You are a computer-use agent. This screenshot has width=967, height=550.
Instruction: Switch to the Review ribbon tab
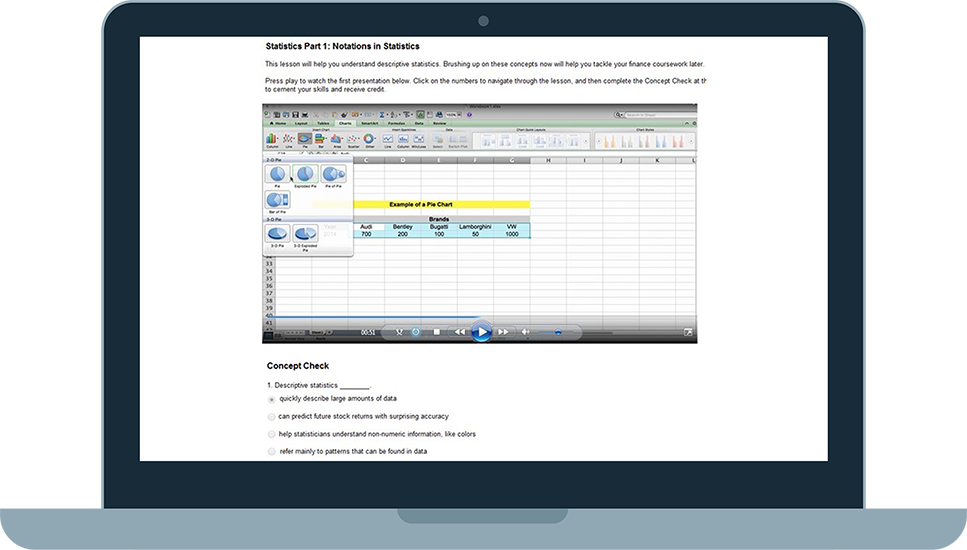(x=439, y=123)
